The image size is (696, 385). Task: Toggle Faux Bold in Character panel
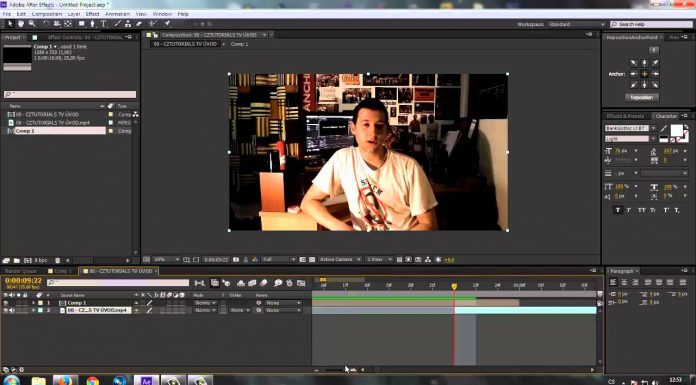(x=617, y=210)
